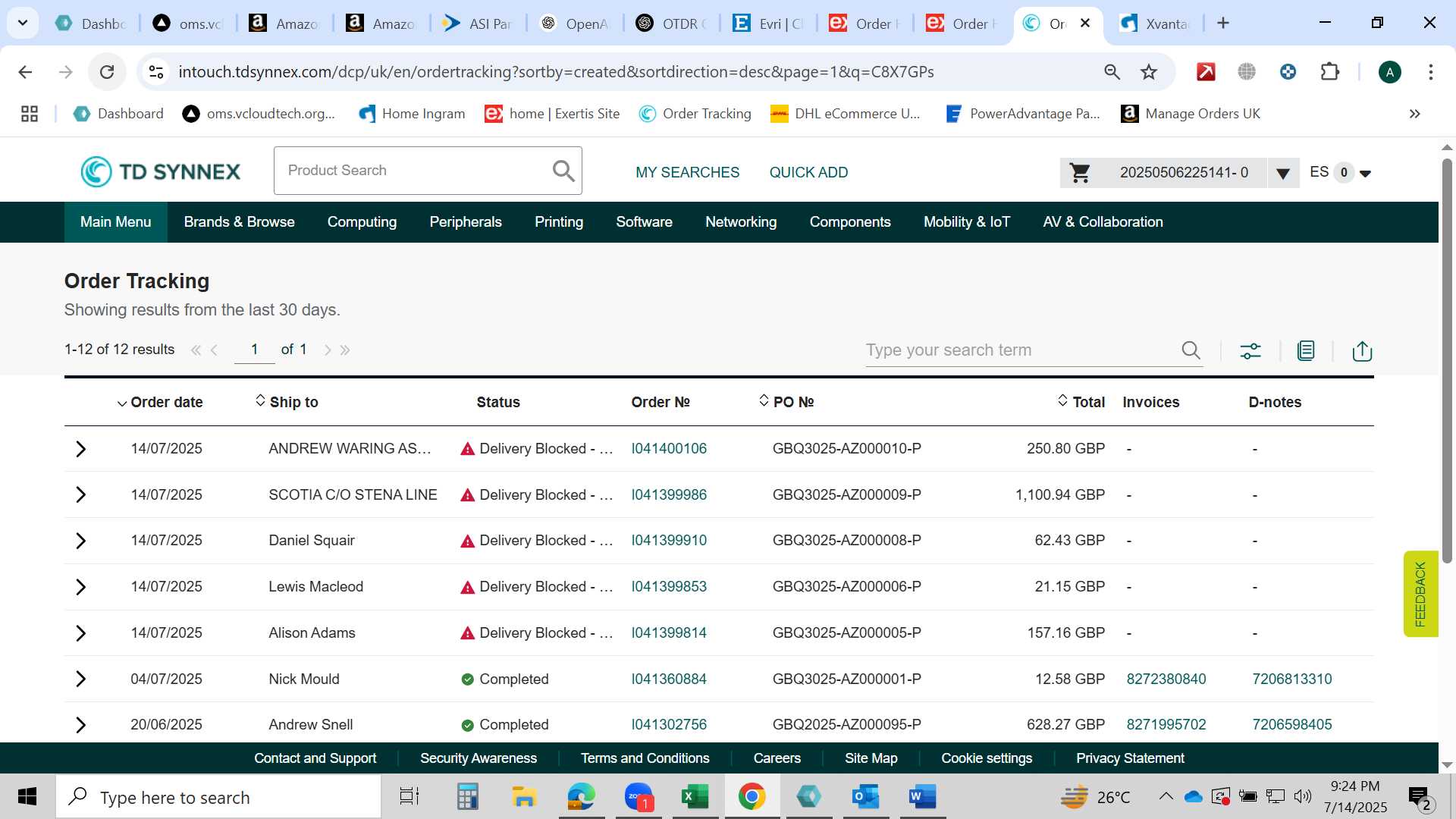The width and height of the screenshot is (1456, 819).
Task: Open the Networking menu
Action: tap(741, 222)
